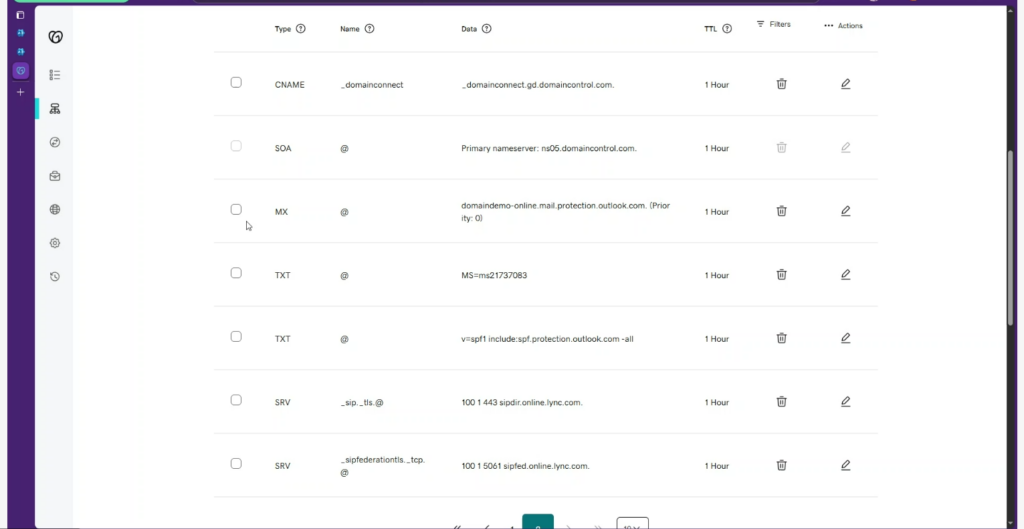
Task: Open the rows-per-page dropdown
Action: pos(632,524)
